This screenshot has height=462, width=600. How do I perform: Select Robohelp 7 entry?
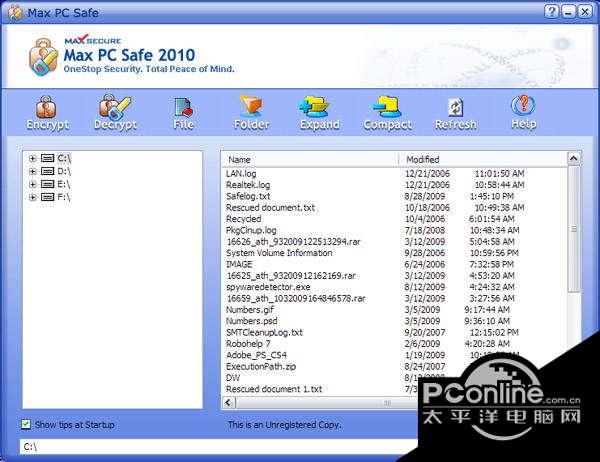tap(248, 344)
